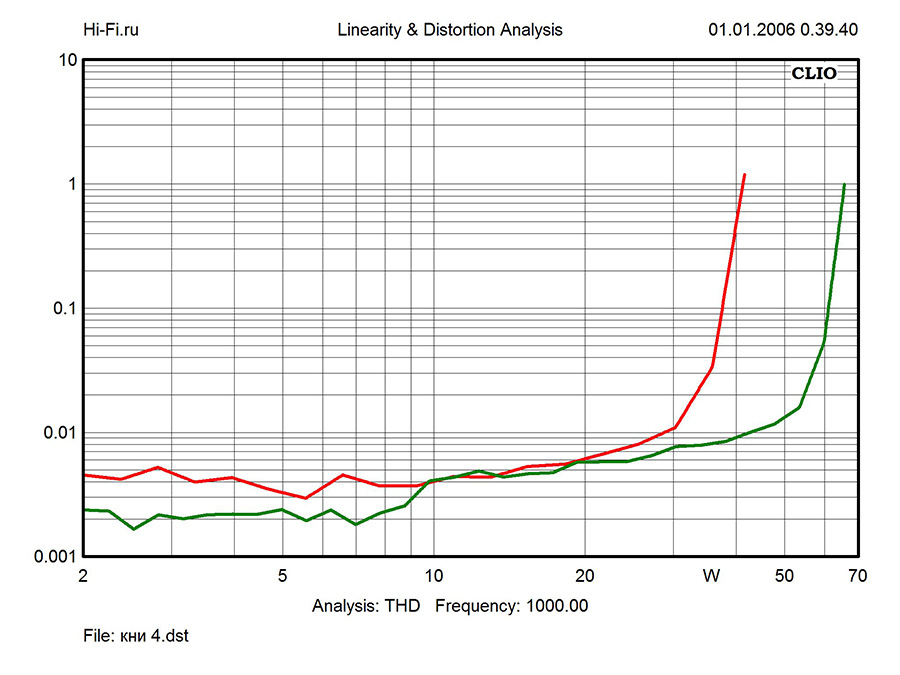
Task: Select the 0.1 y-axis label
Action: click(64, 308)
